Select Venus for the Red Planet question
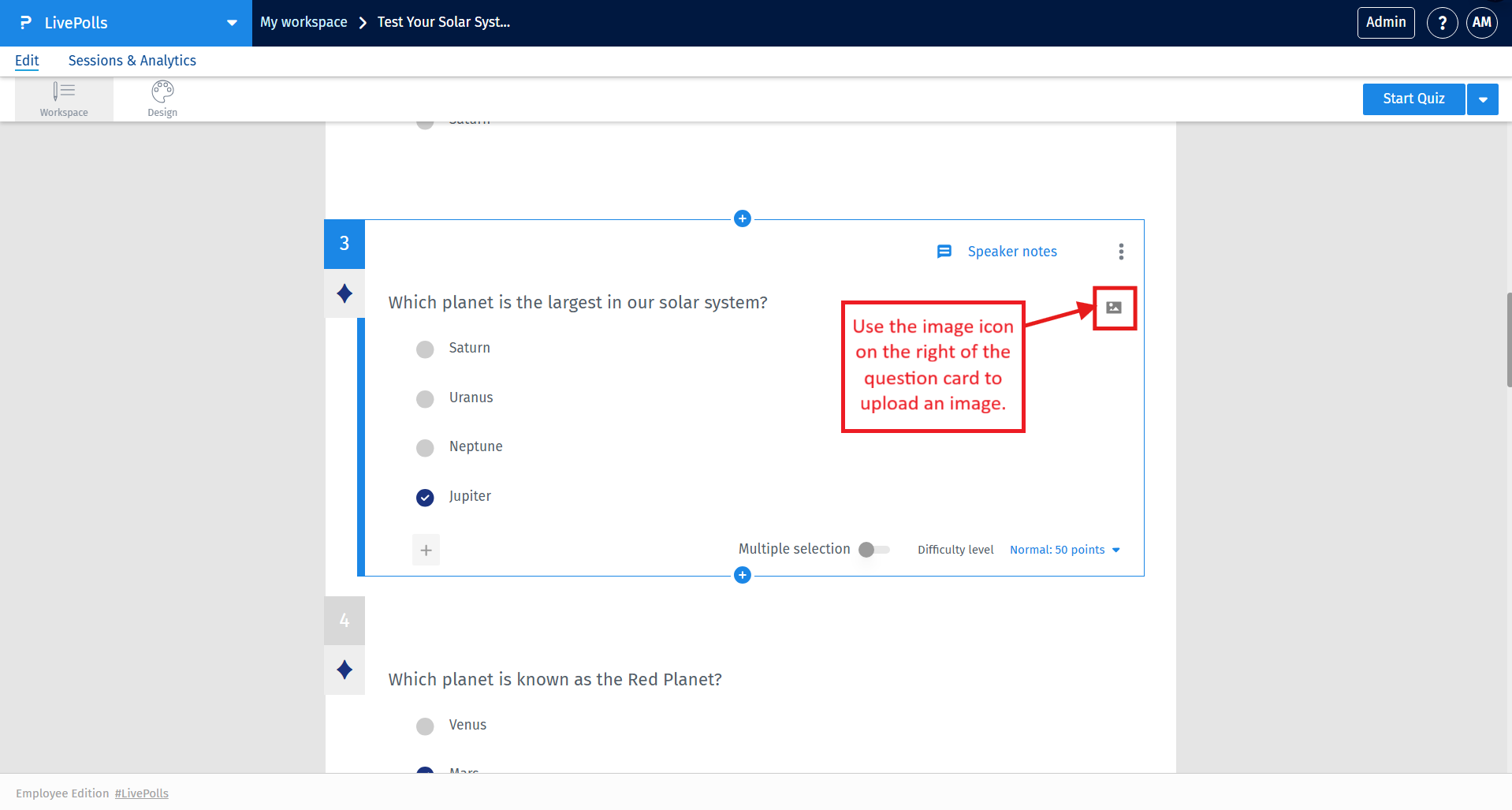 pos(425,726)
